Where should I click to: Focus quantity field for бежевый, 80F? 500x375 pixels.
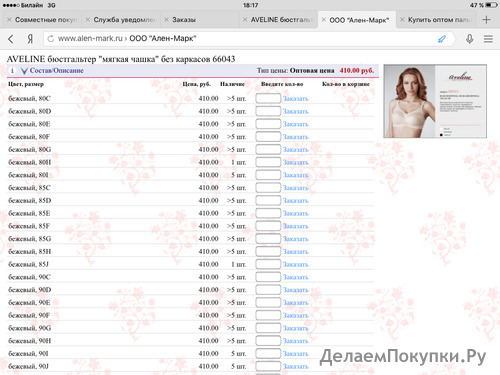(x=268, y=137)
